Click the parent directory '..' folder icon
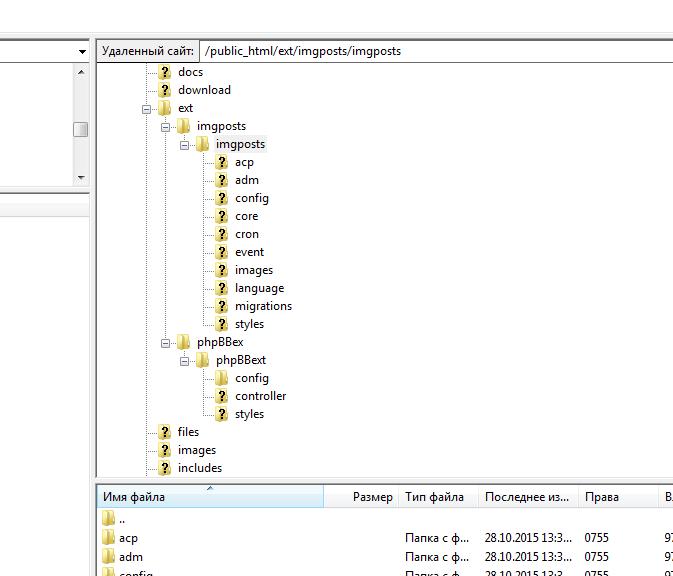The image size is (673, 576). pyautogui.click(x=108, y=519)
